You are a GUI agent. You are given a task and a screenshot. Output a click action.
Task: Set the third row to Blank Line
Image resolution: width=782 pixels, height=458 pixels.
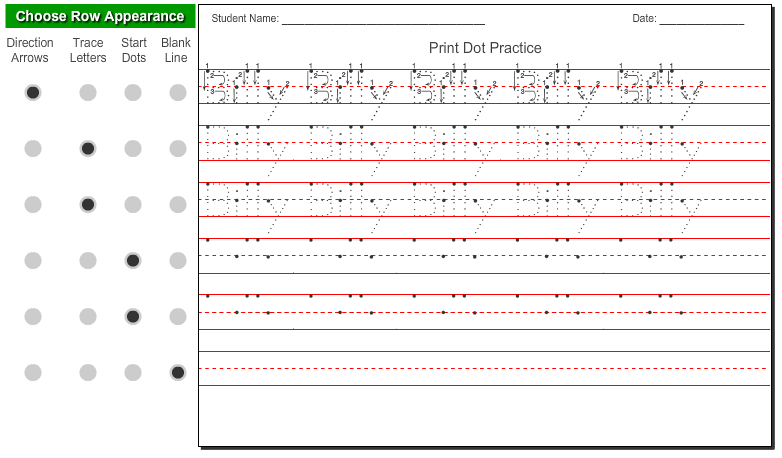178,204
